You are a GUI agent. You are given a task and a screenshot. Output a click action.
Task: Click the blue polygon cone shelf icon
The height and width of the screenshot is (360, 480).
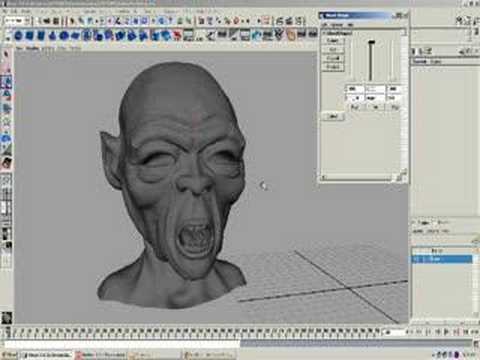point(53,35)
